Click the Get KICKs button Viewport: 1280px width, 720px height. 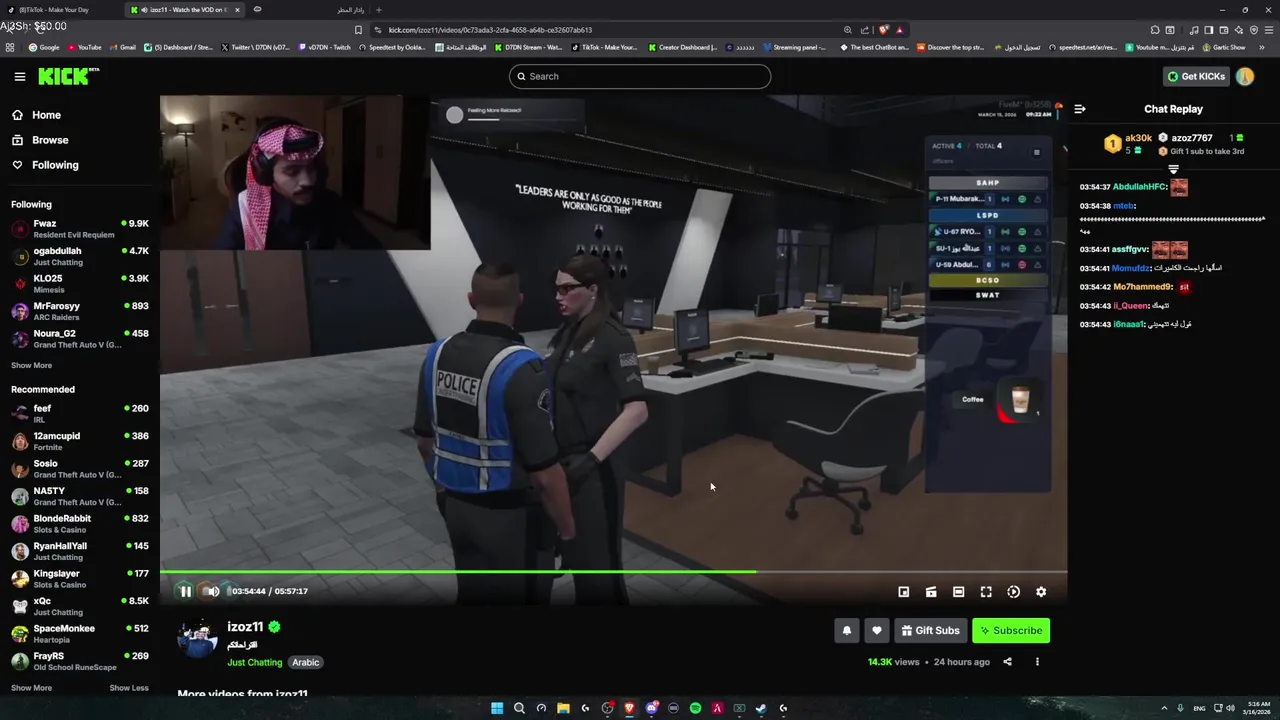click(1196, 76)
